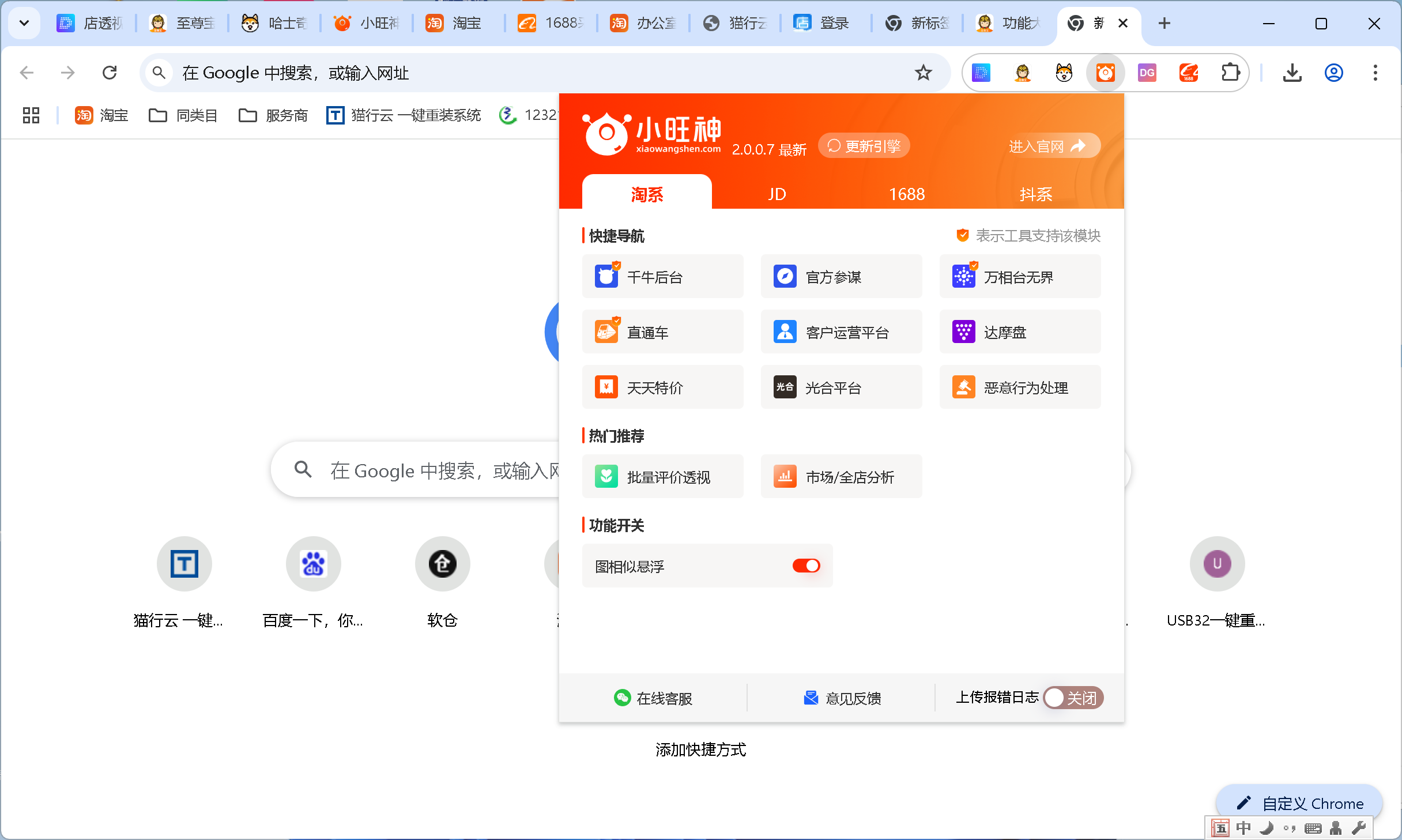Switch to the 猫行云 browser tab
The height and width of the screenshot is (840, 1402).
[735, 23]
